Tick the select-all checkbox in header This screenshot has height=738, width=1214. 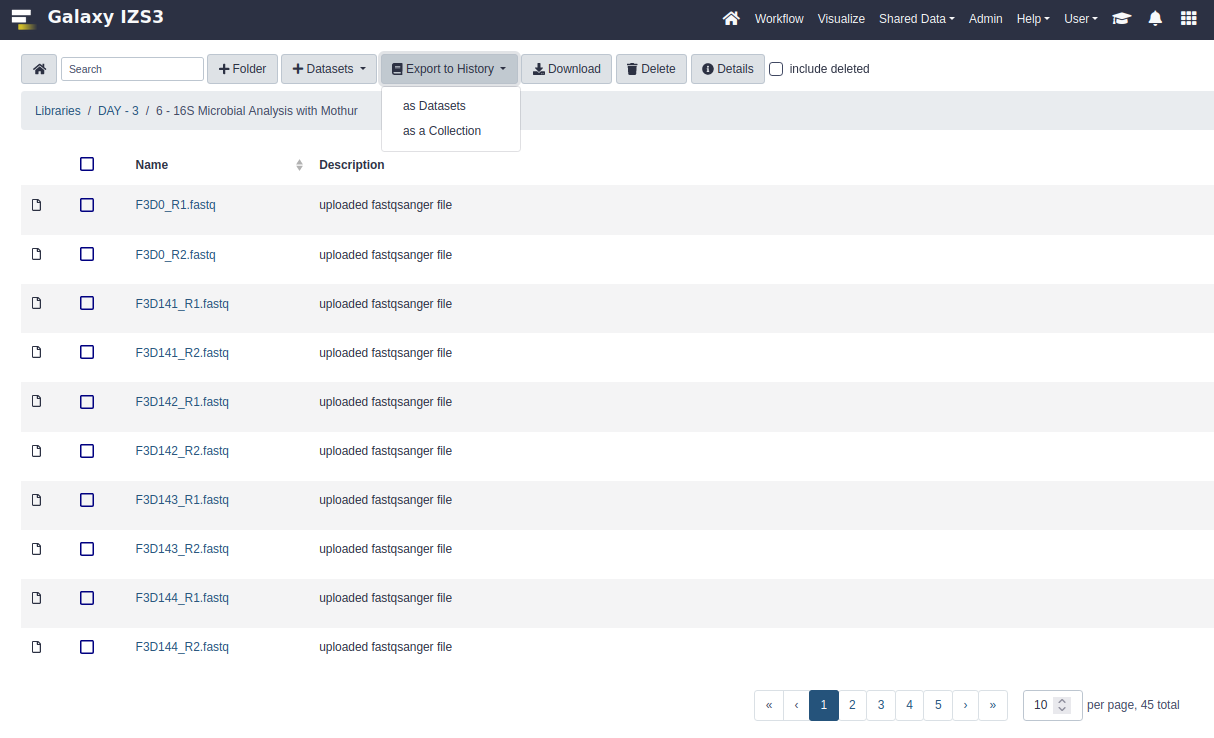pos(87,164)
